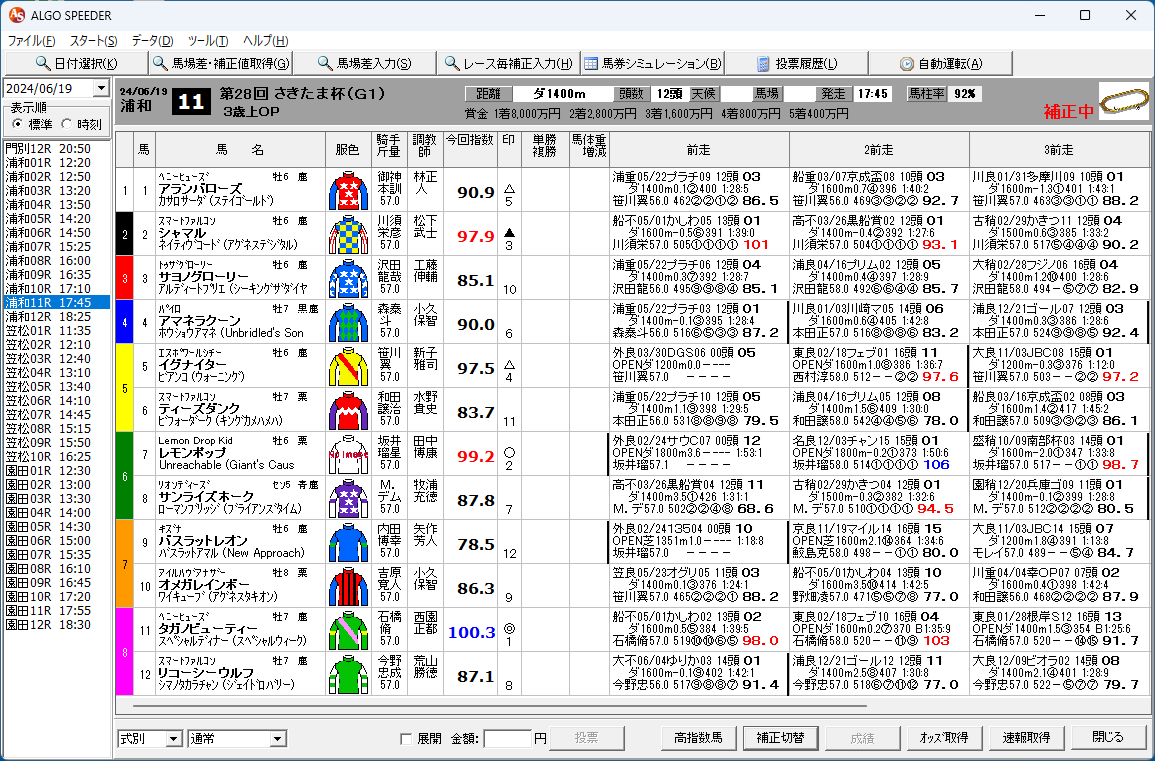Screen dimensions: 1155x761
Task: Click the オッズ取得 button
Action: [x=944, y=737]
